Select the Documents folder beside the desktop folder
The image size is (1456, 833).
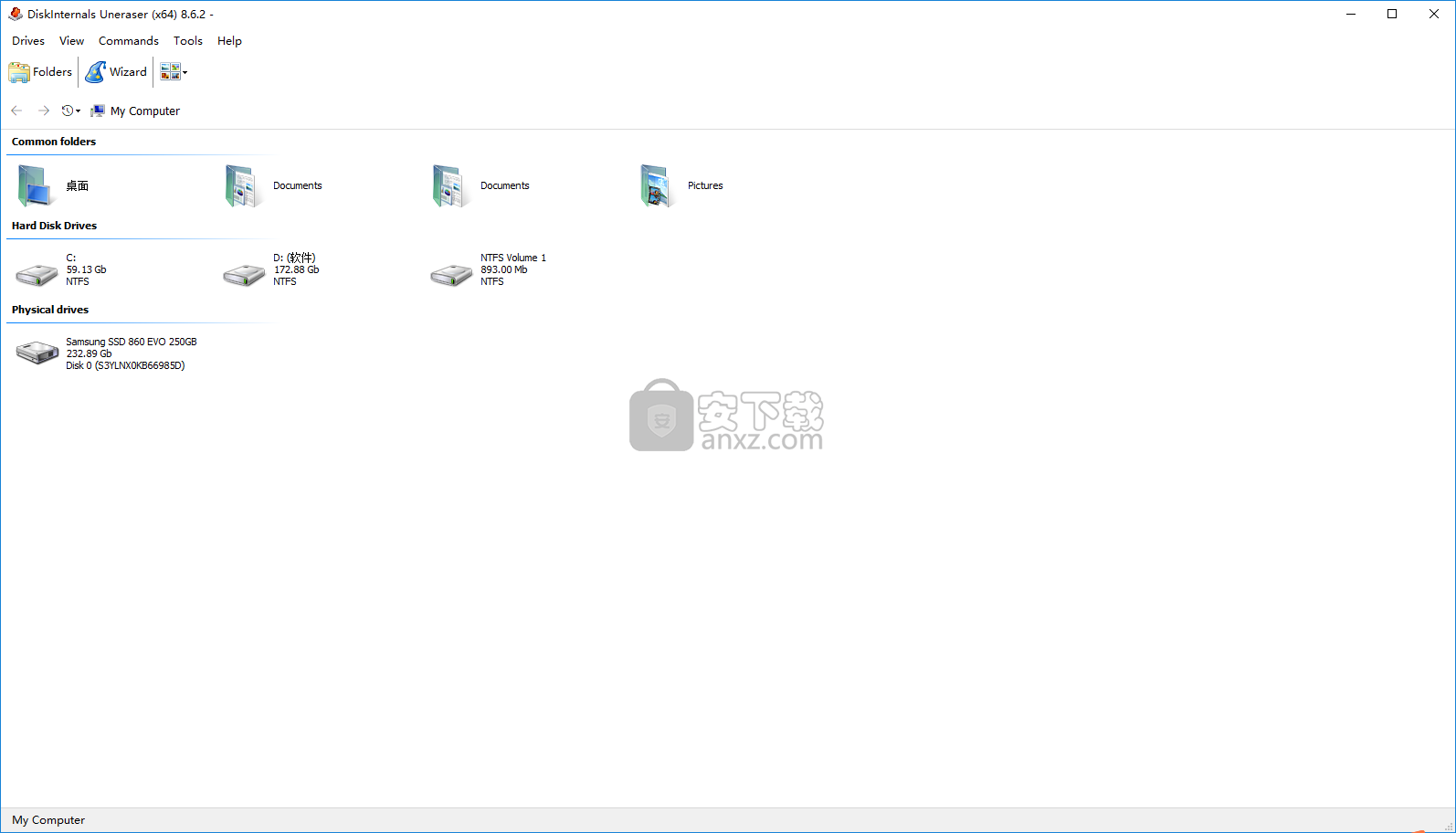pyautogui.click(x=244, y=185)
